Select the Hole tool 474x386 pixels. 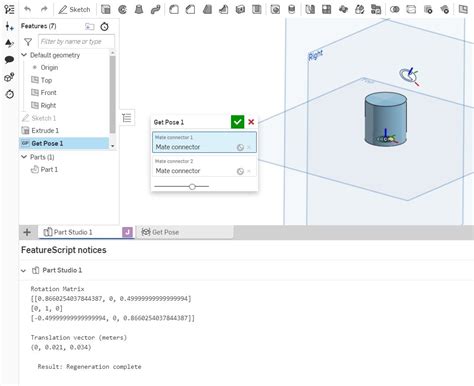point(257,10)
